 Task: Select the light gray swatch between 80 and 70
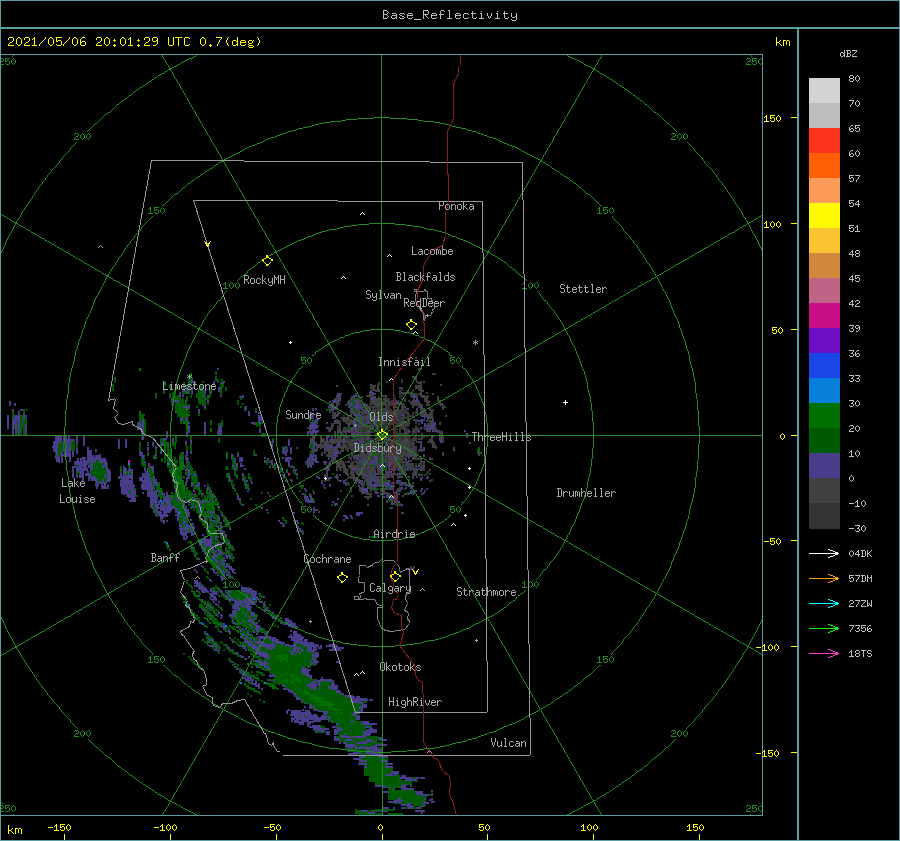click(x=824, y=91)
